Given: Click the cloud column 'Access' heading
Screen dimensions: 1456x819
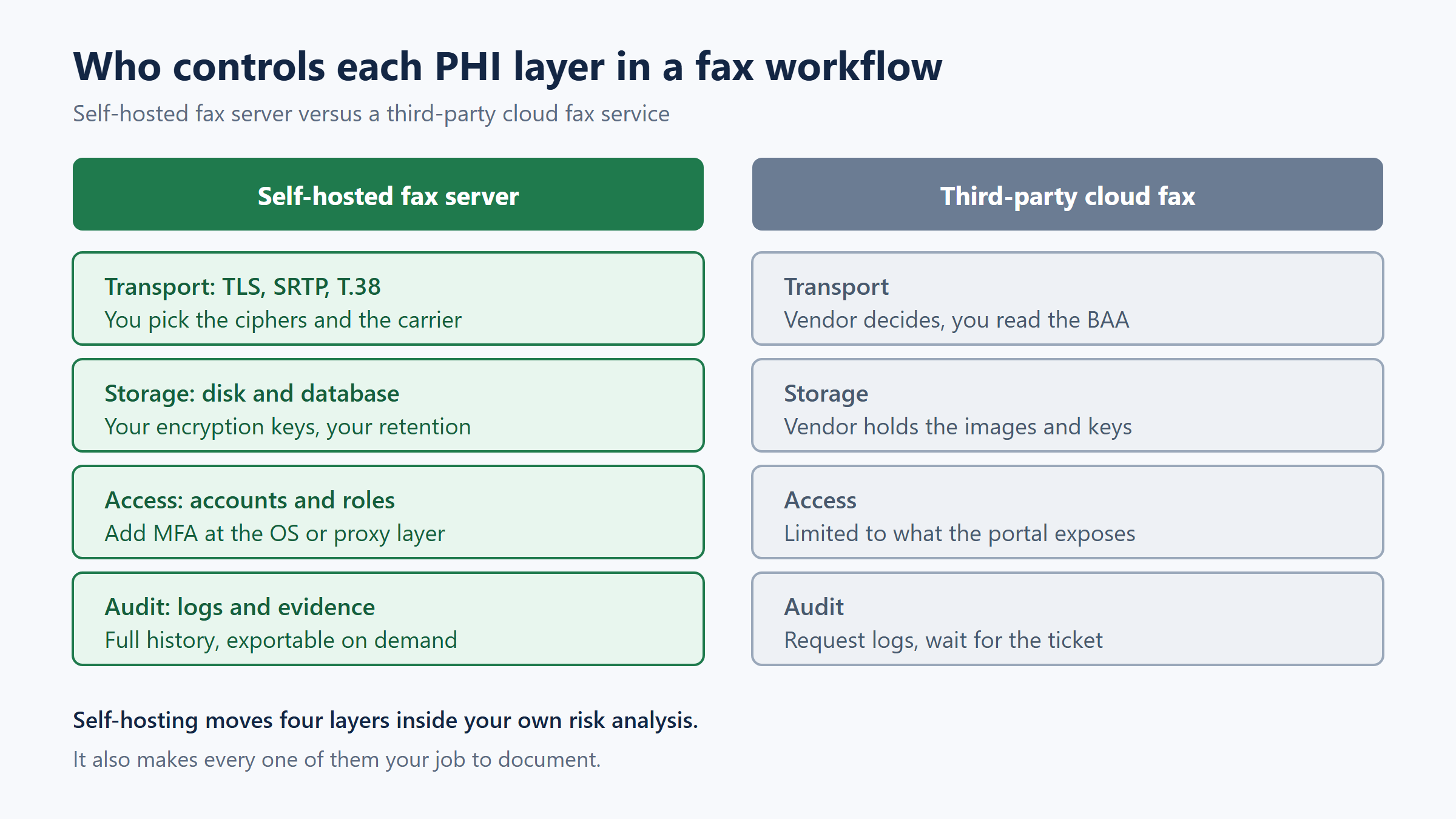Looking at the screenshot, I should [820, 500].
